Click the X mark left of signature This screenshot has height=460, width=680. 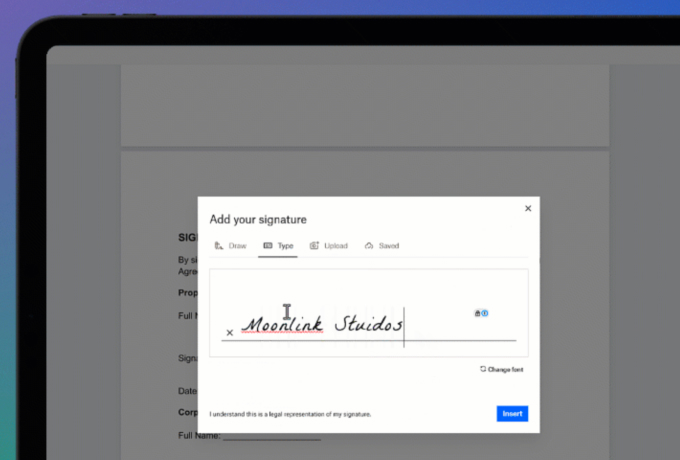(229, 332)
